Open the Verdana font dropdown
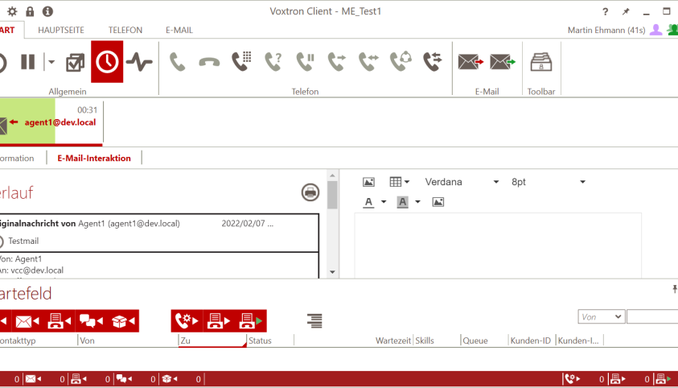Screen dimensions: 678x388 tap(461, 182)
